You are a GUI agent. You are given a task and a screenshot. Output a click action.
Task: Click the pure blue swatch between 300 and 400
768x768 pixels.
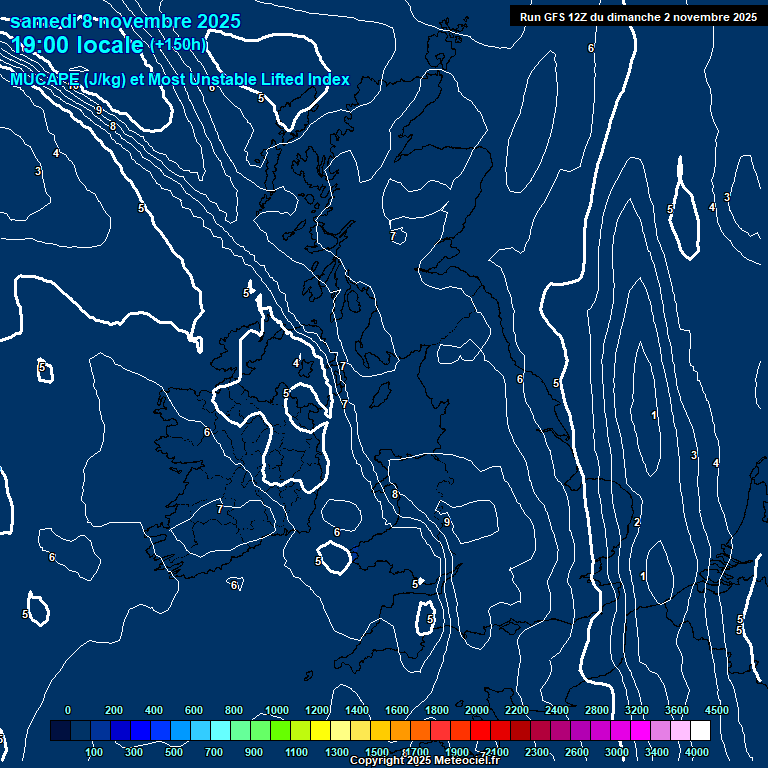coord(141,730)
